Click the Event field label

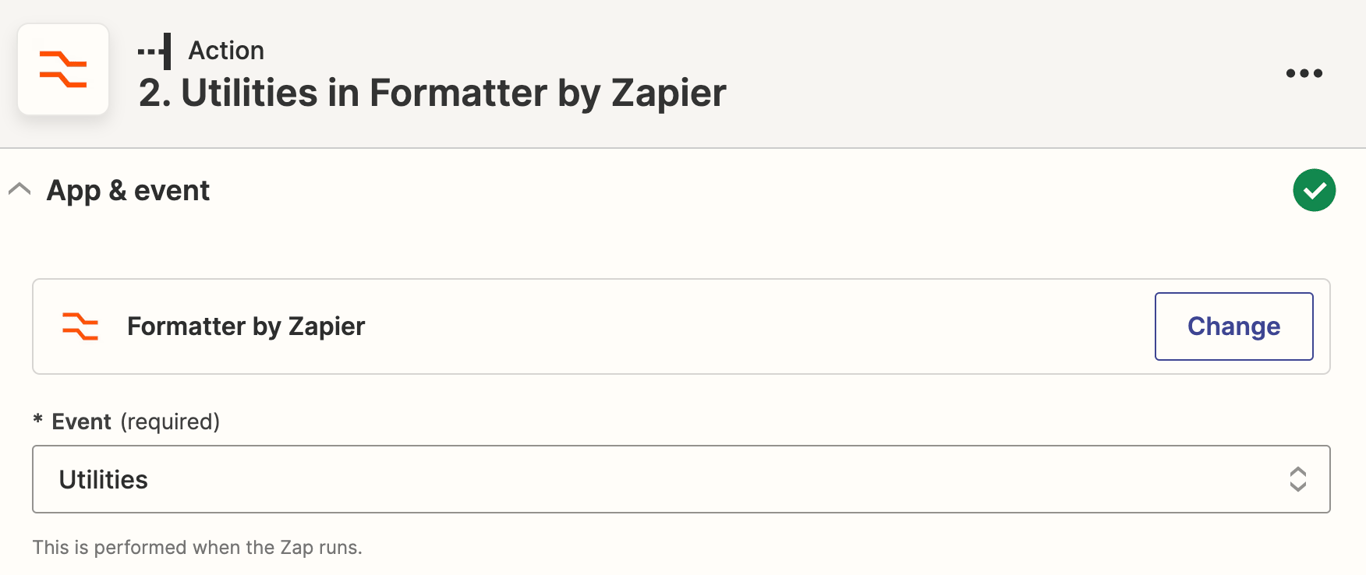(x=81, y=422)
